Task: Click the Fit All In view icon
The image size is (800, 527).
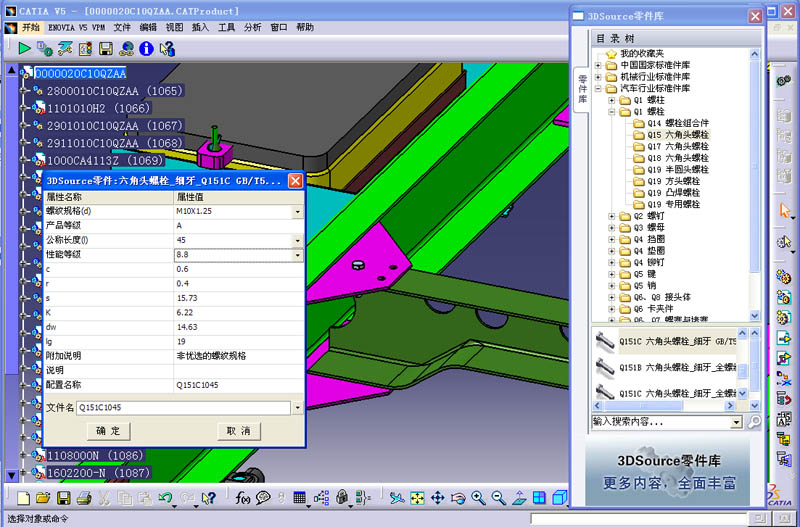Action: pos(417,497)
